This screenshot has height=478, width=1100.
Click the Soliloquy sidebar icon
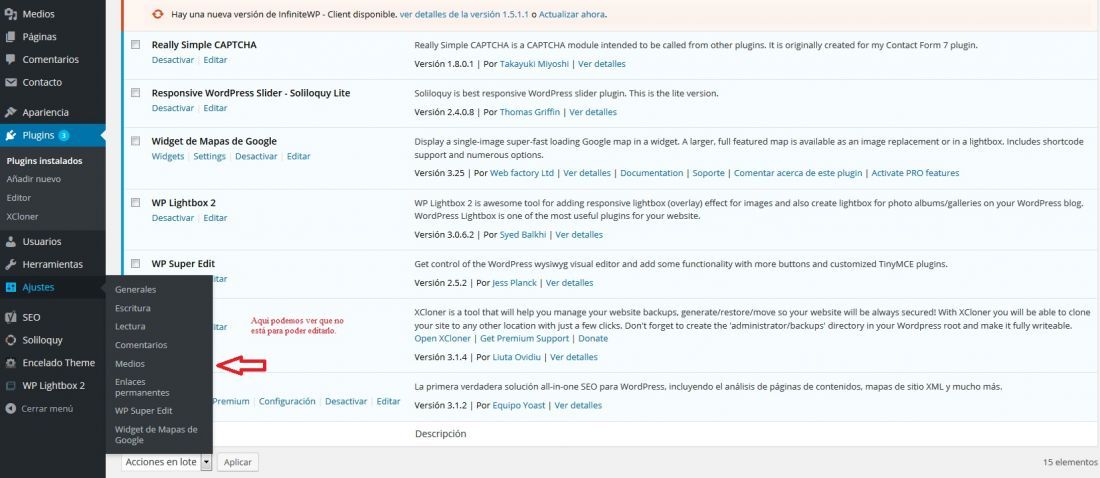[11, 340]
